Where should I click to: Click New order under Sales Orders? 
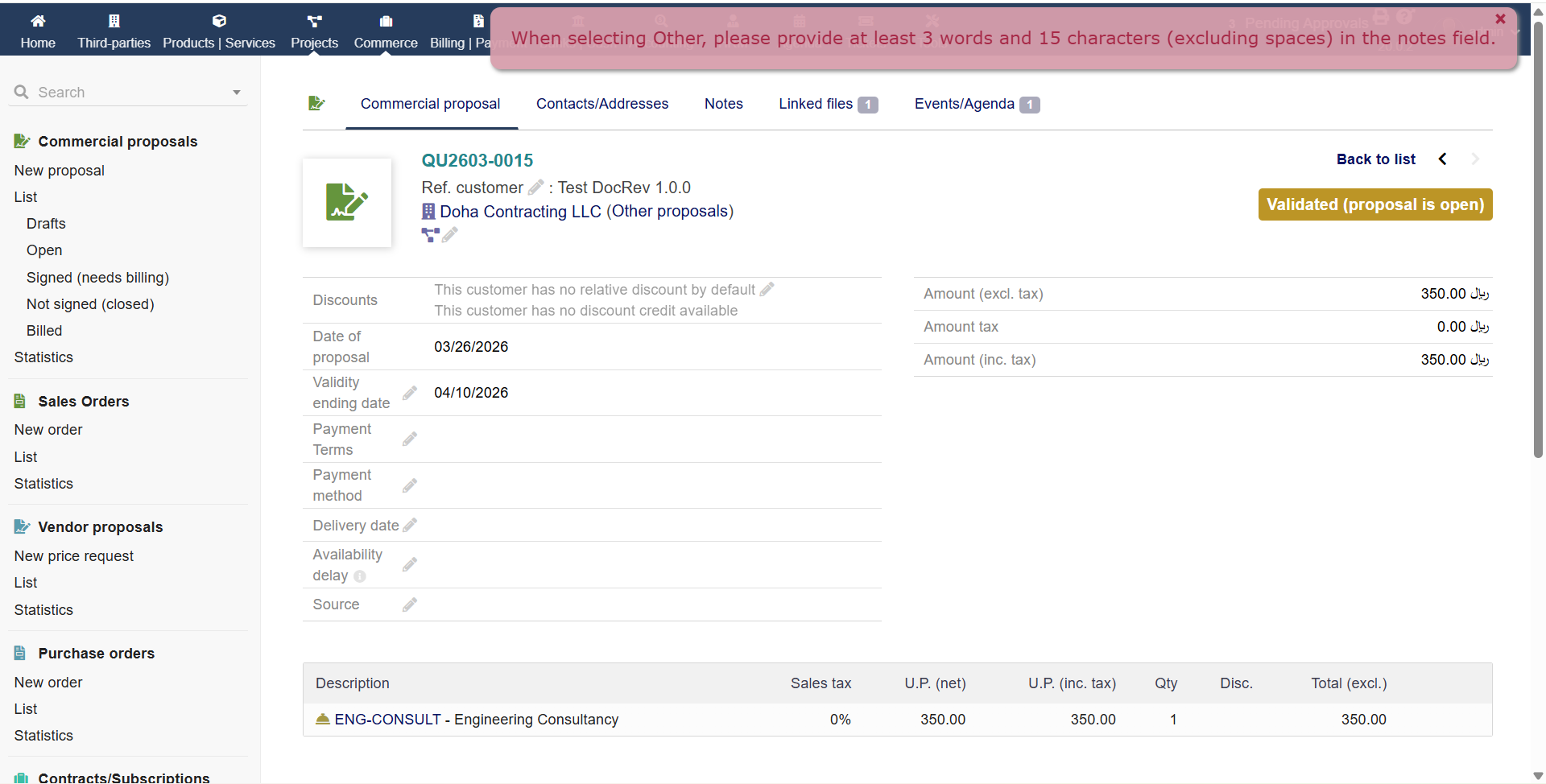48,430
